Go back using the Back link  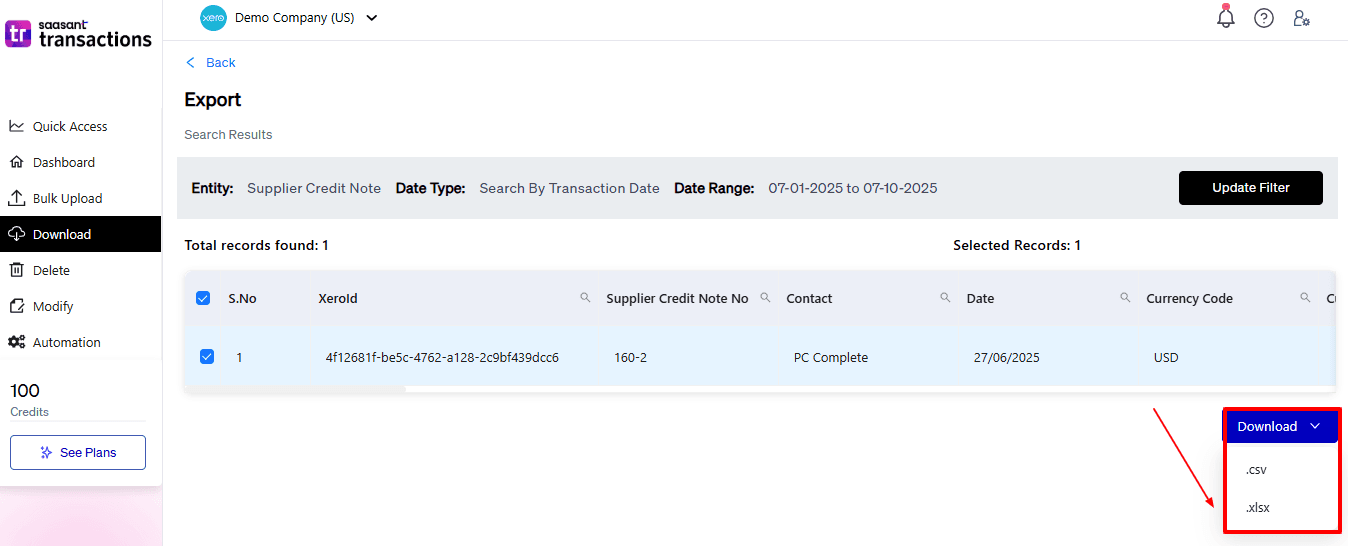[x=211, y=63]
